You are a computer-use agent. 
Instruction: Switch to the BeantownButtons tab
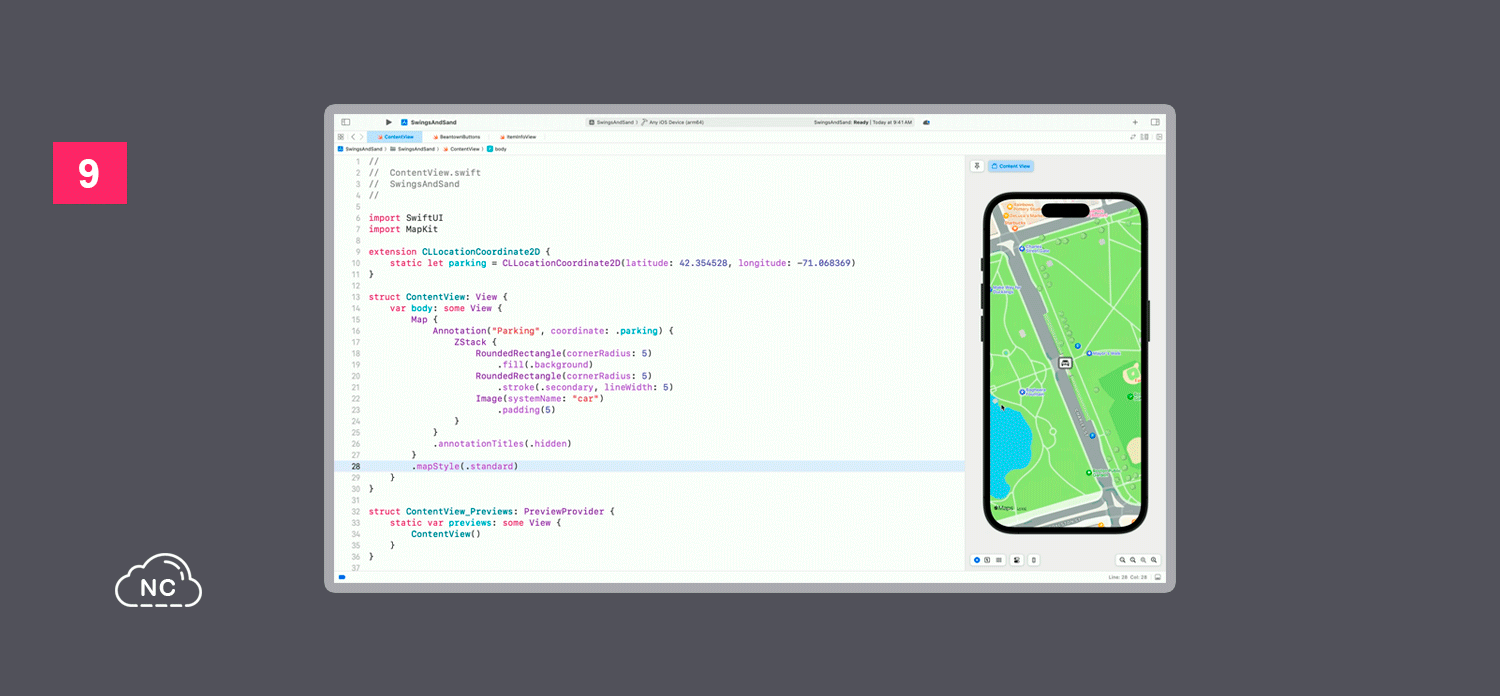coord(457,136)
